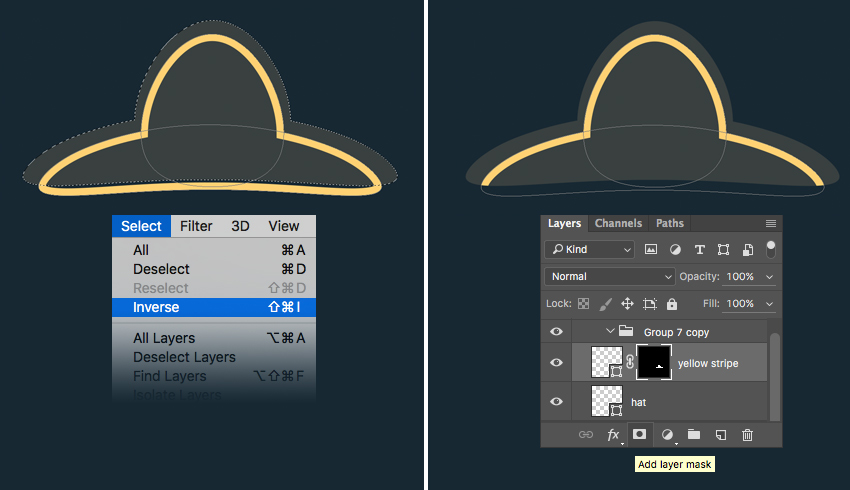Image resolution: width=850 pixels, height=490 pixels.
Task: Open the Kind filter dropdown
Action: (x=589, y=249)
